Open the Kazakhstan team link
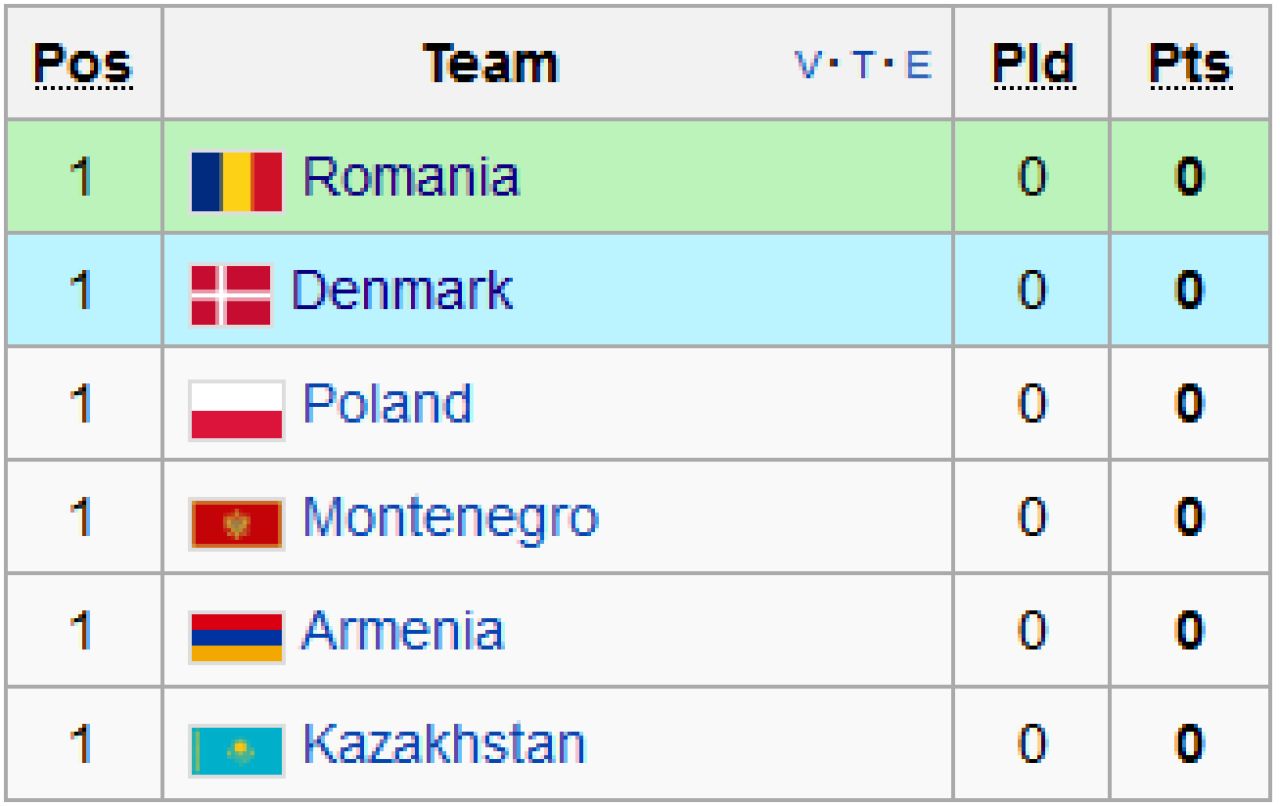Screen dimensions: 1280x806 pos(444,745)
